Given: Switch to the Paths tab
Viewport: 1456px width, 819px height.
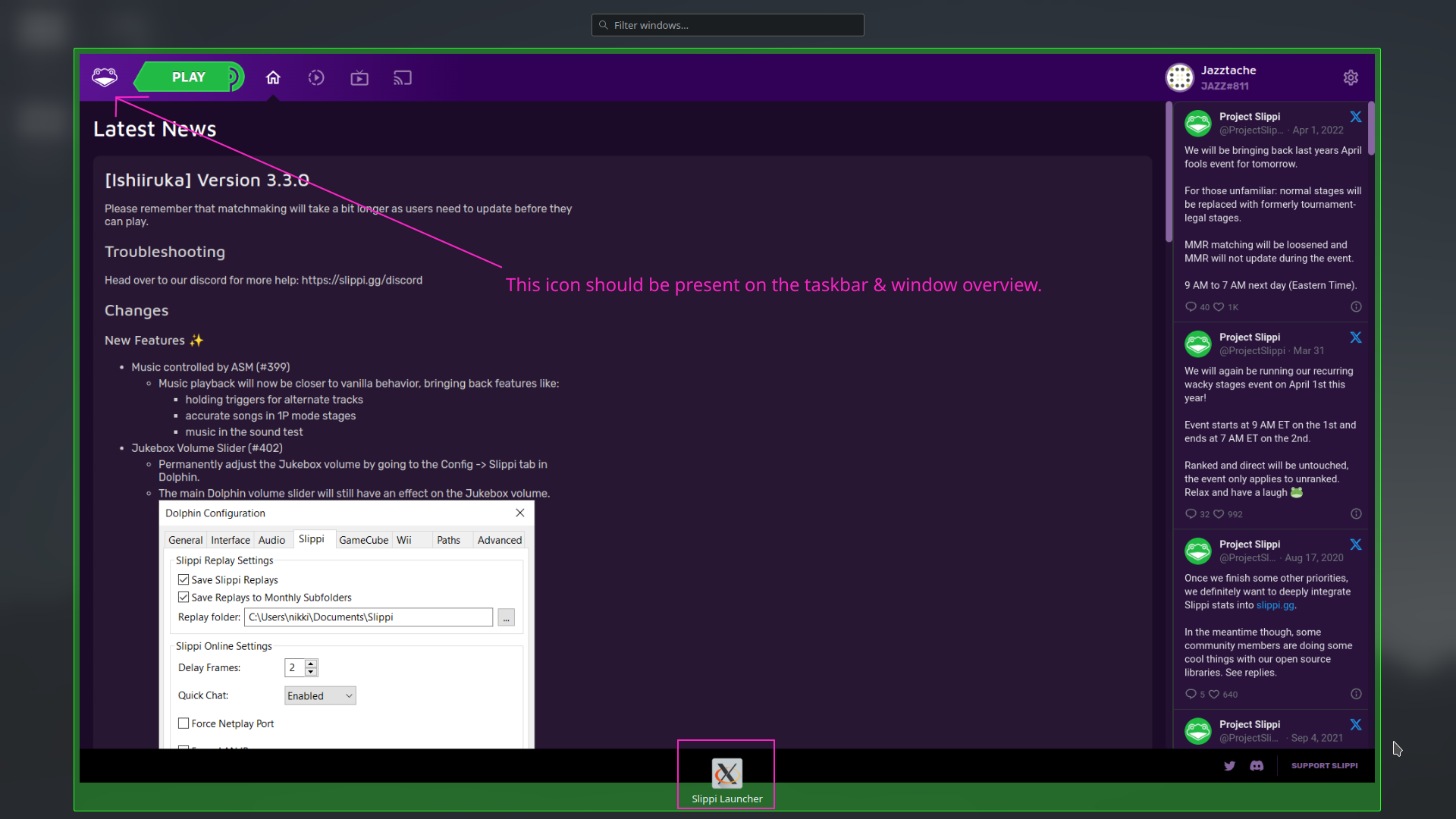Looking at the screenshot, I should point(449,539).
